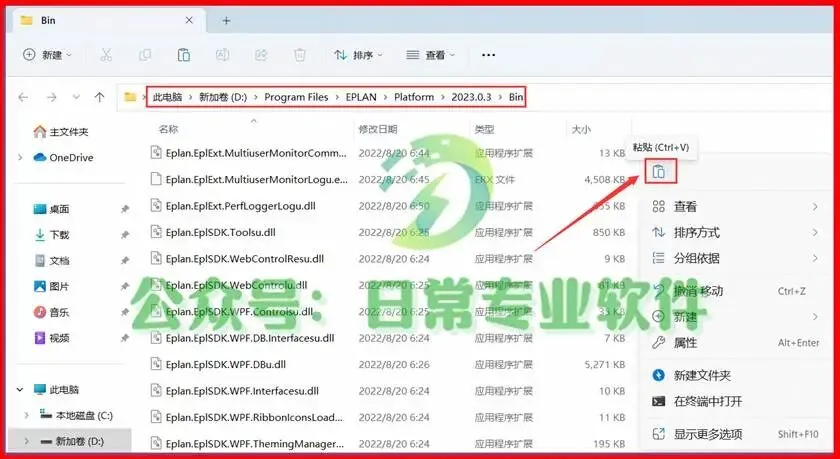The height and width of the screenshot is (459, 840).
Task: Open 桌面 in quick access
Action: [x=51, y=209]
